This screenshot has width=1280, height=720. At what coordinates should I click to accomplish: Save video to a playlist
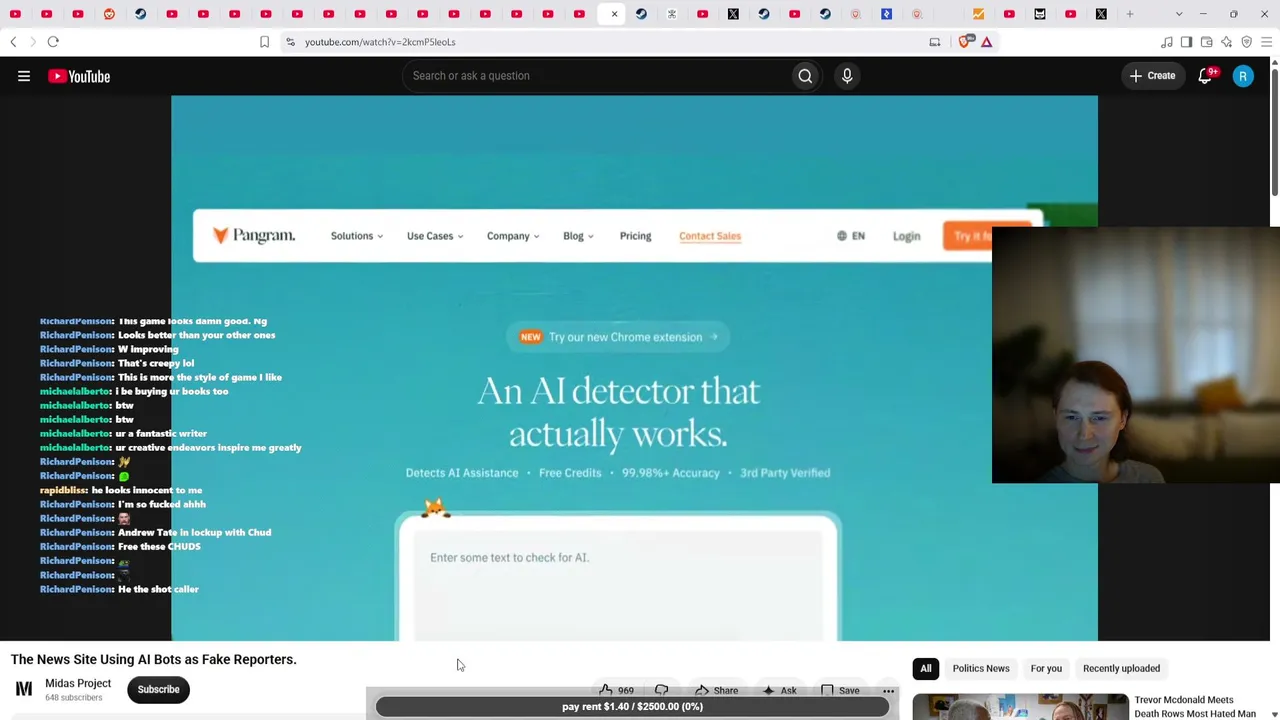[839, 690]
